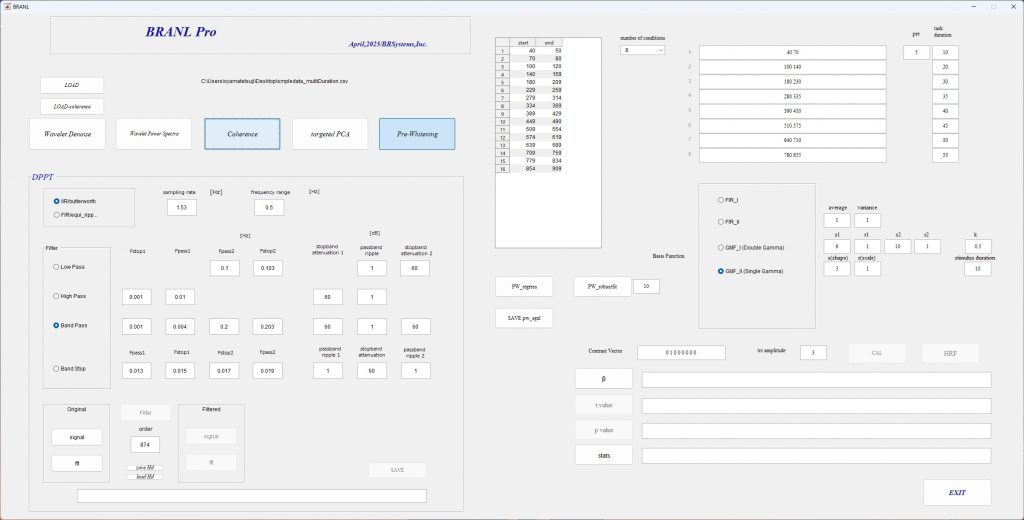Click the EXIT button

[x=957, y=493]
